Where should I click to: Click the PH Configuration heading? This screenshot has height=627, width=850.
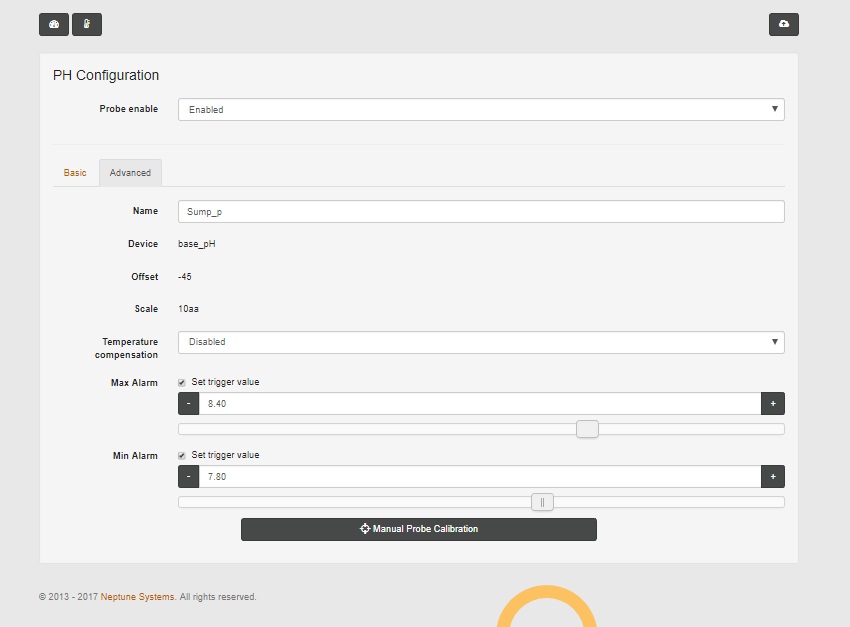[106, 75]
